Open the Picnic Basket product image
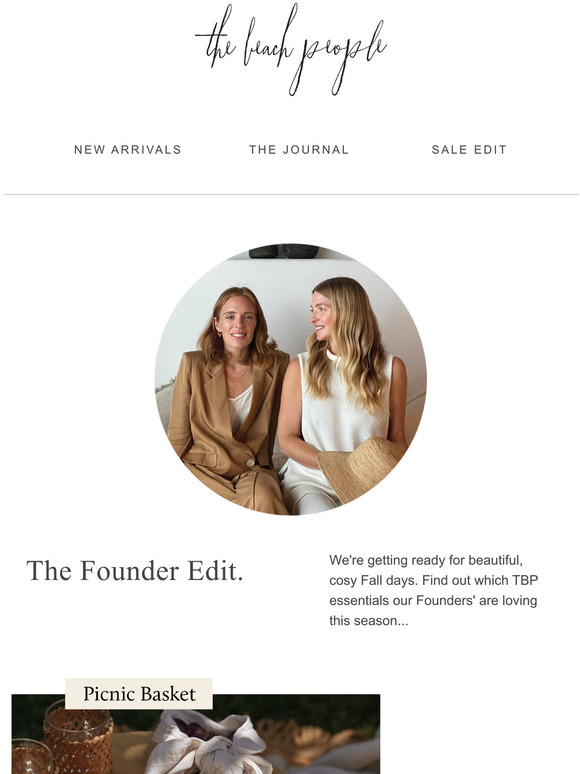Viewport: 580px width, 774px height. (x=196, y=734)
